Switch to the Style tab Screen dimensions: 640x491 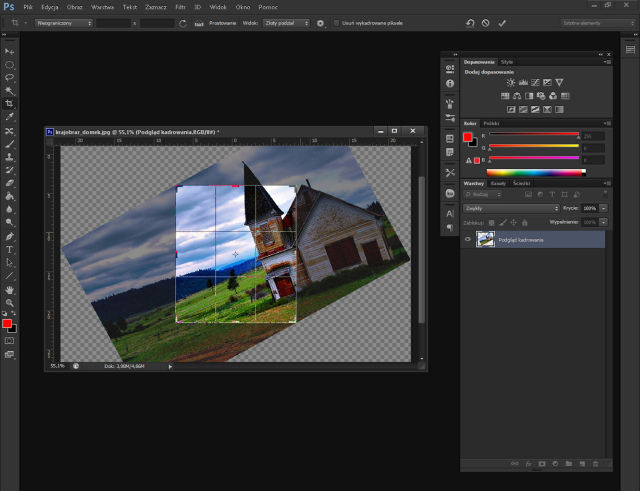click(x=507, y=62)
